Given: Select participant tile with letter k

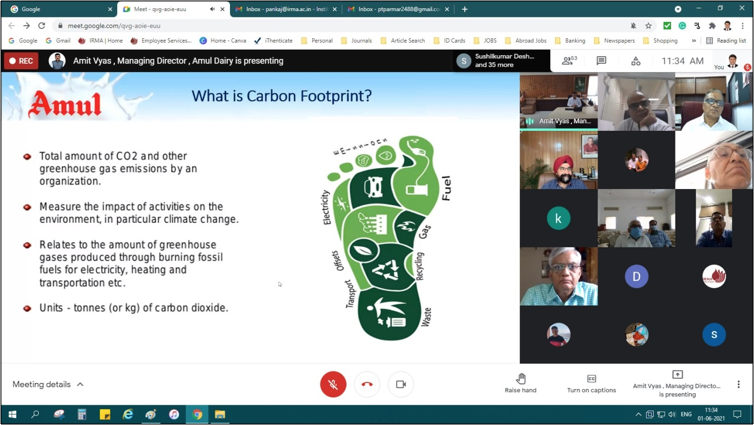Looking at the screenshot, I should point(558,218).
